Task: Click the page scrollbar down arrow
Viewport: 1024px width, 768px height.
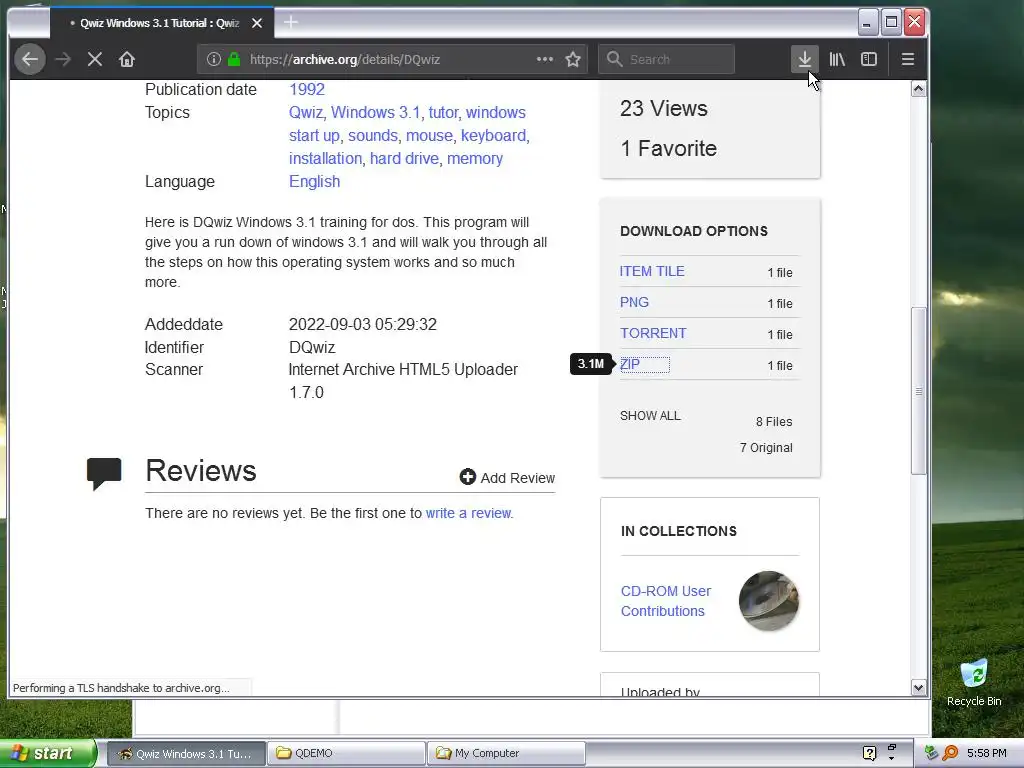Action: (x=918, y=687)
